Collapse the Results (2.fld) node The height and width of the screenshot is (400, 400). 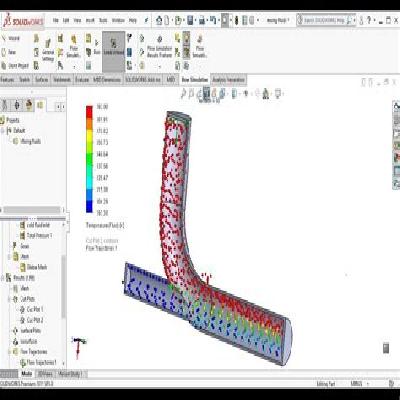pos(3,278)
